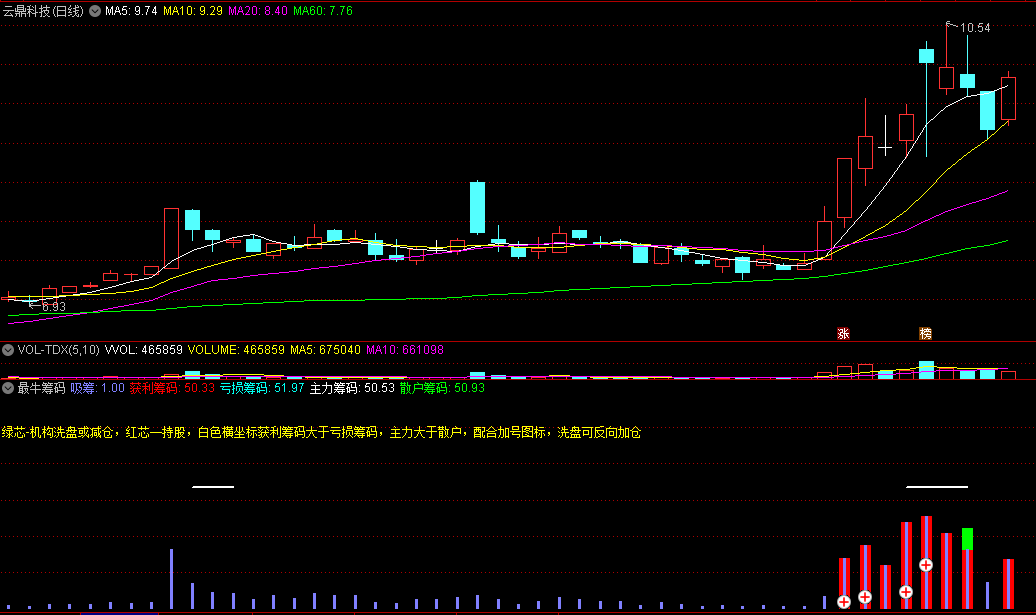Select the MA20: 8.40 label
Viewport: 1036px width, 615px height.
pyautogui.click(x=258, y=11)
